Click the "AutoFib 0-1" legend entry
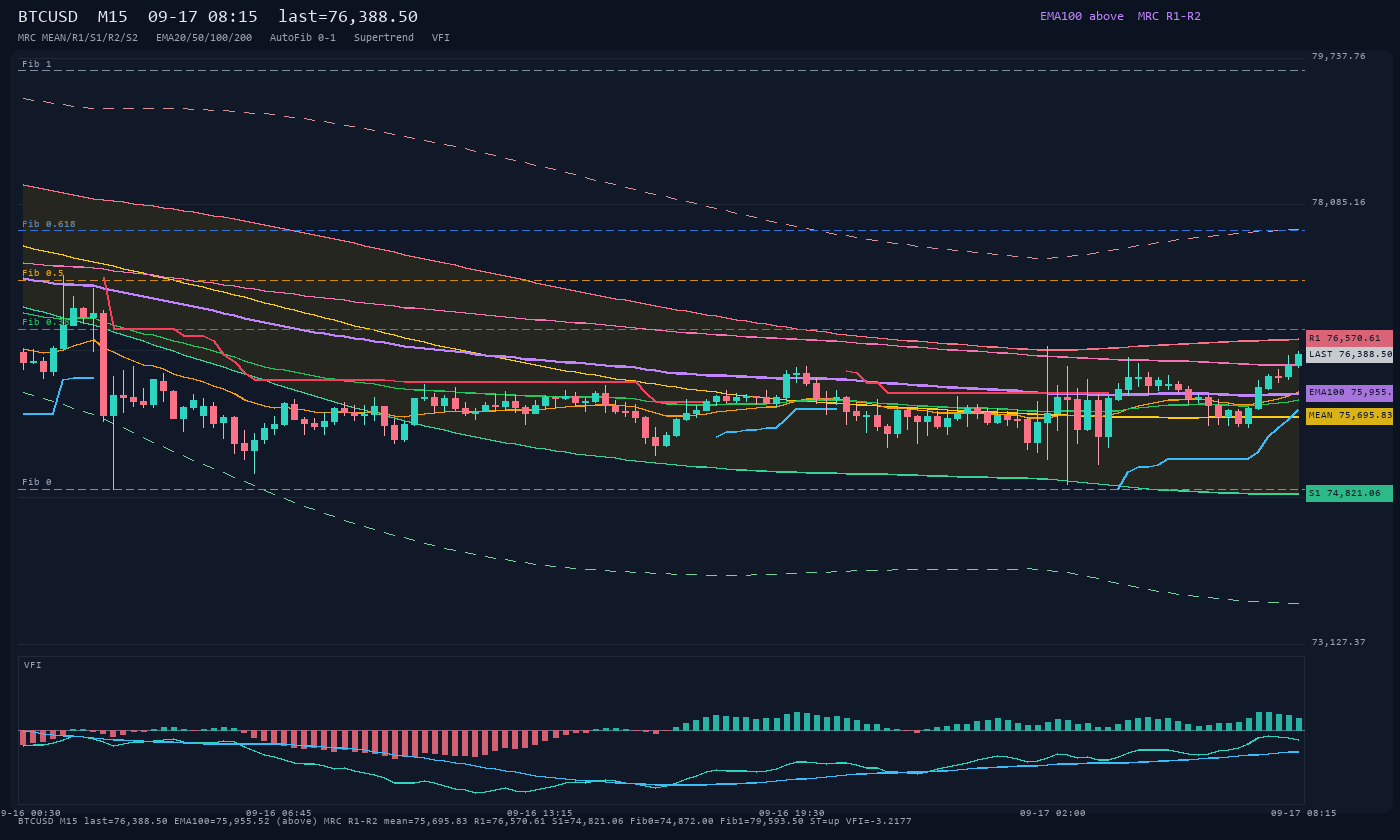 303,38
